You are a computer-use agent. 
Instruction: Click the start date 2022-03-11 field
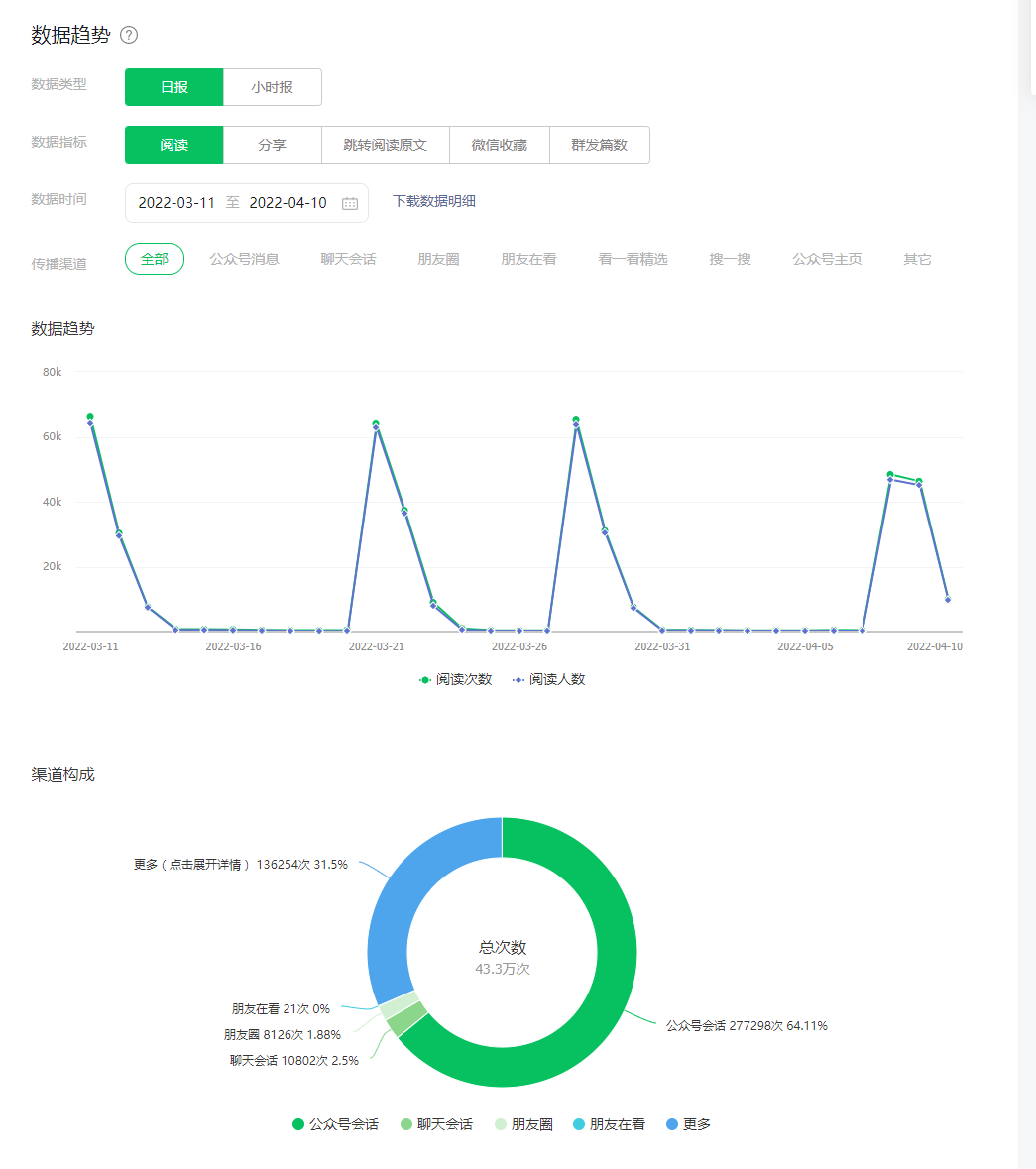coord(176,203)
